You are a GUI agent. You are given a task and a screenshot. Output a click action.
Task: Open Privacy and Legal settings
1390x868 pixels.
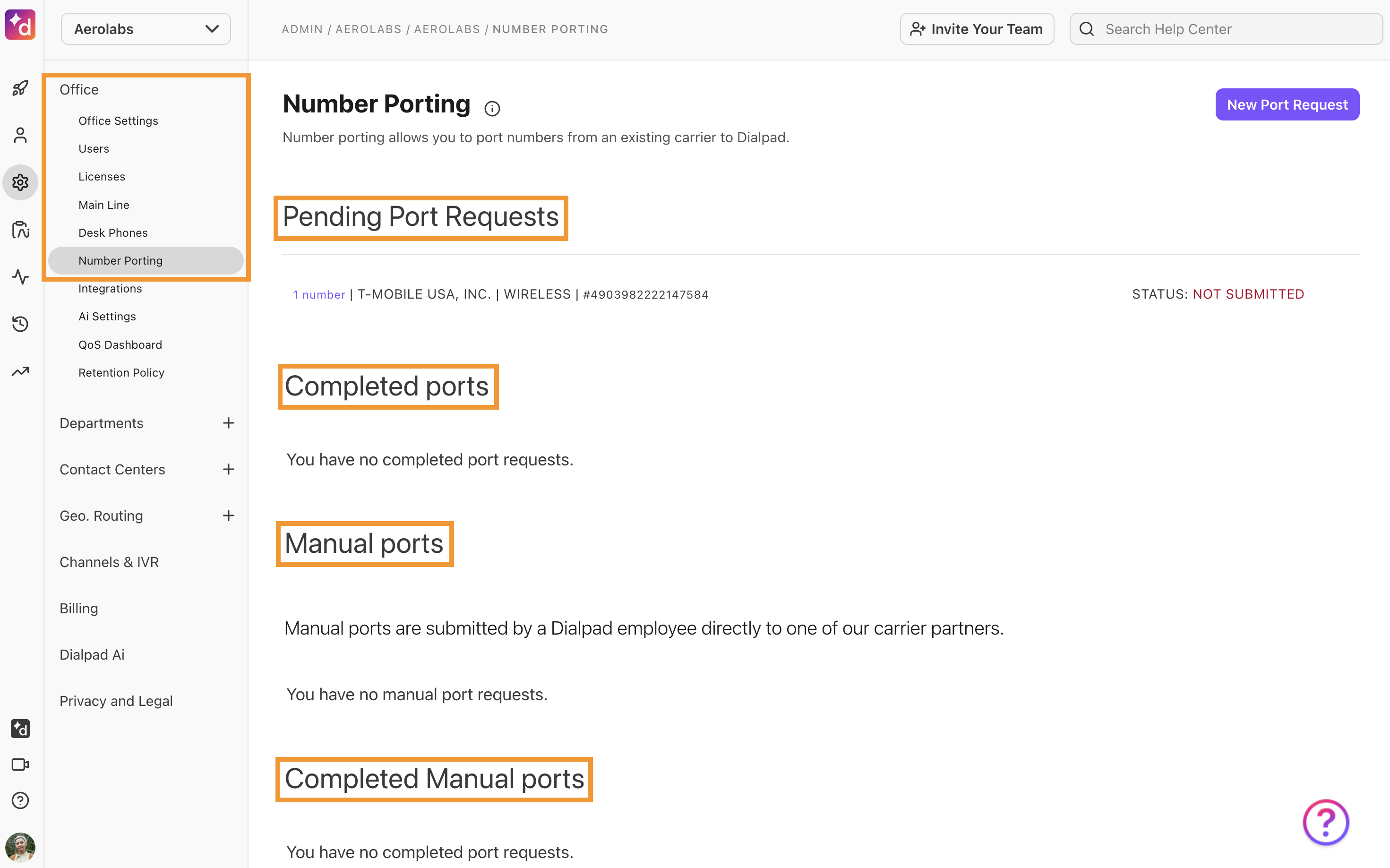point(116,701)
